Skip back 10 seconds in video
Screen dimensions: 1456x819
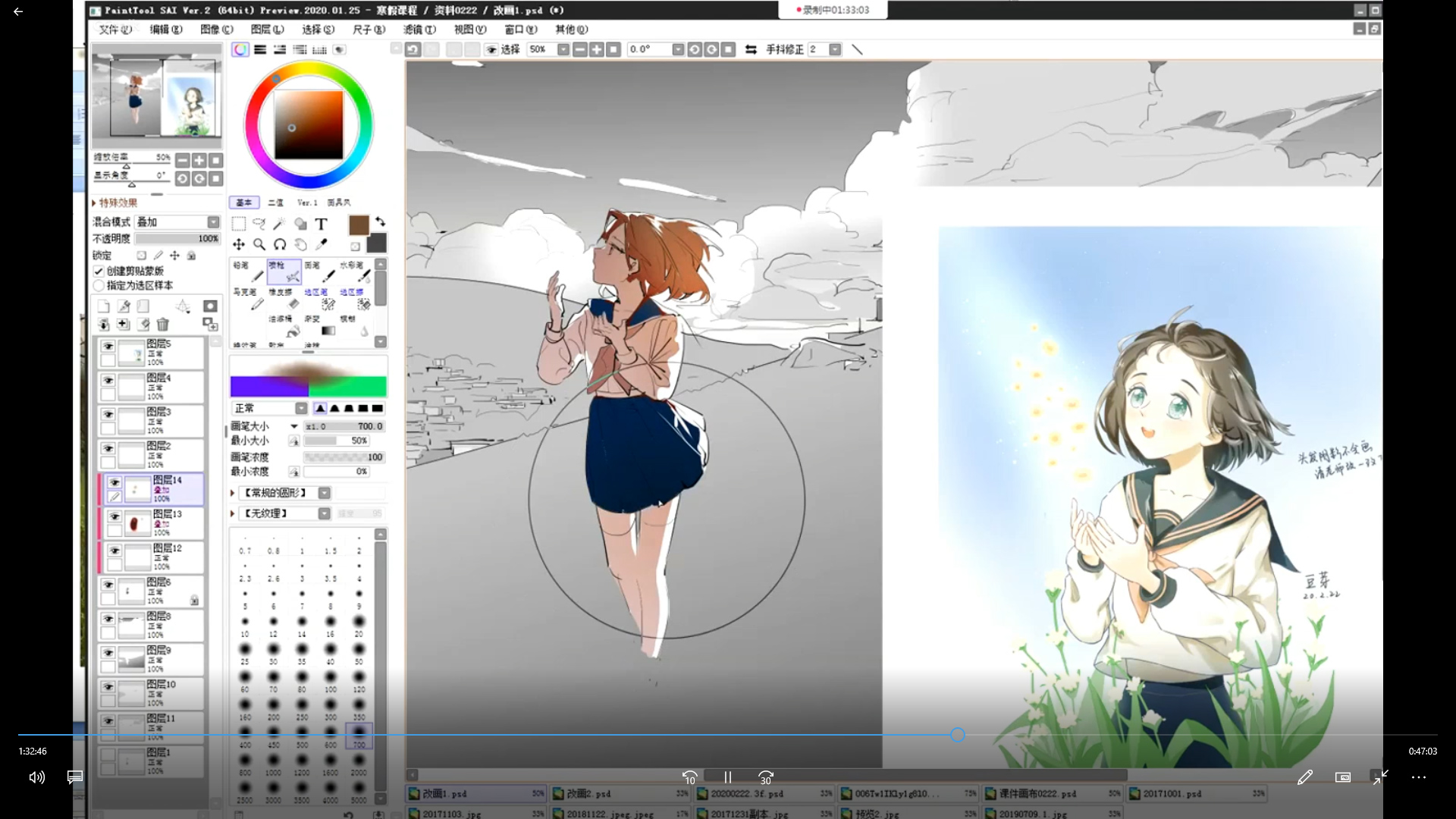pyautogui.click(x=689, y=777)
